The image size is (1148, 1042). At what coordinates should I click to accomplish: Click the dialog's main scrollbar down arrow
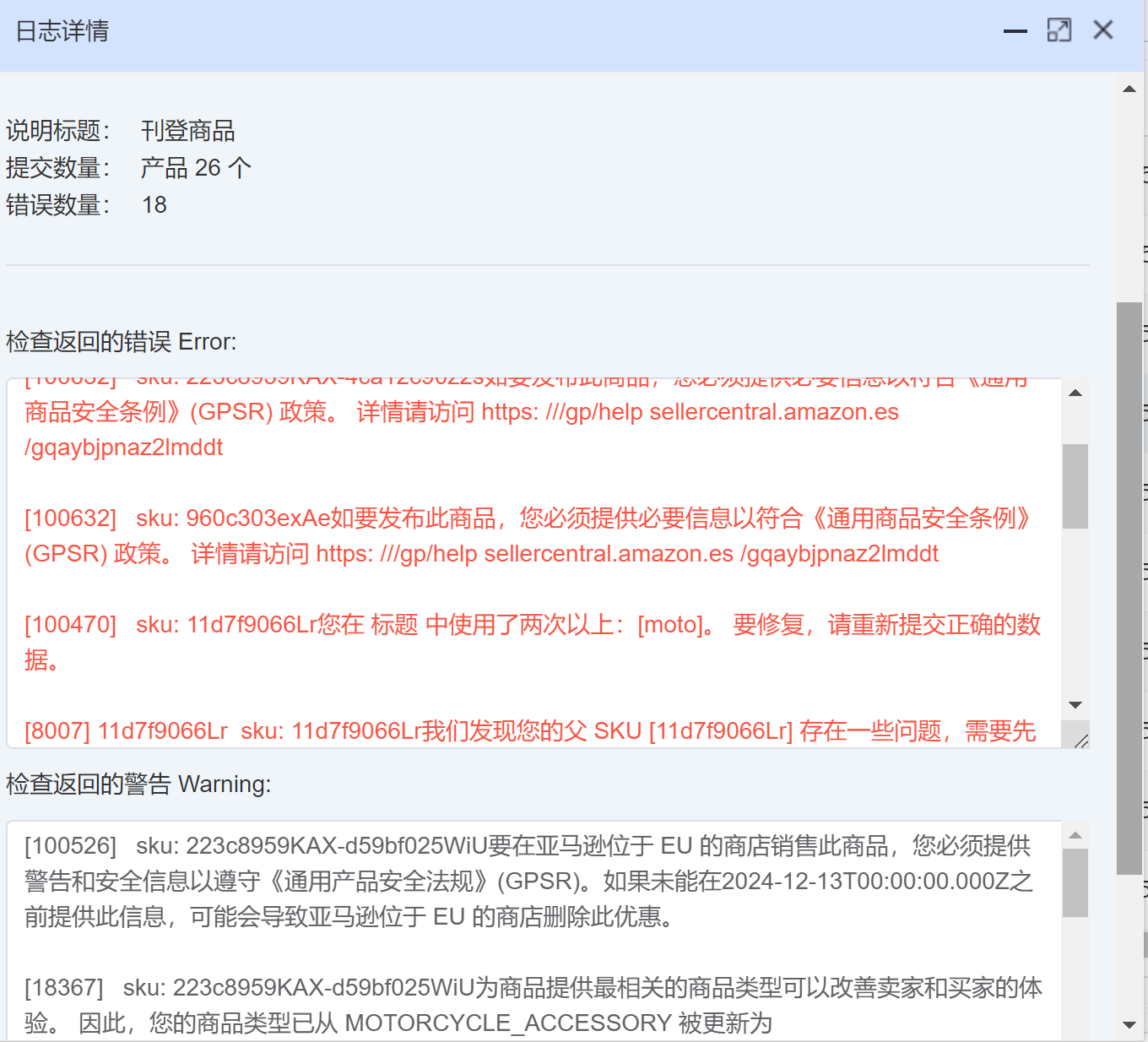click(1129, 1025)
